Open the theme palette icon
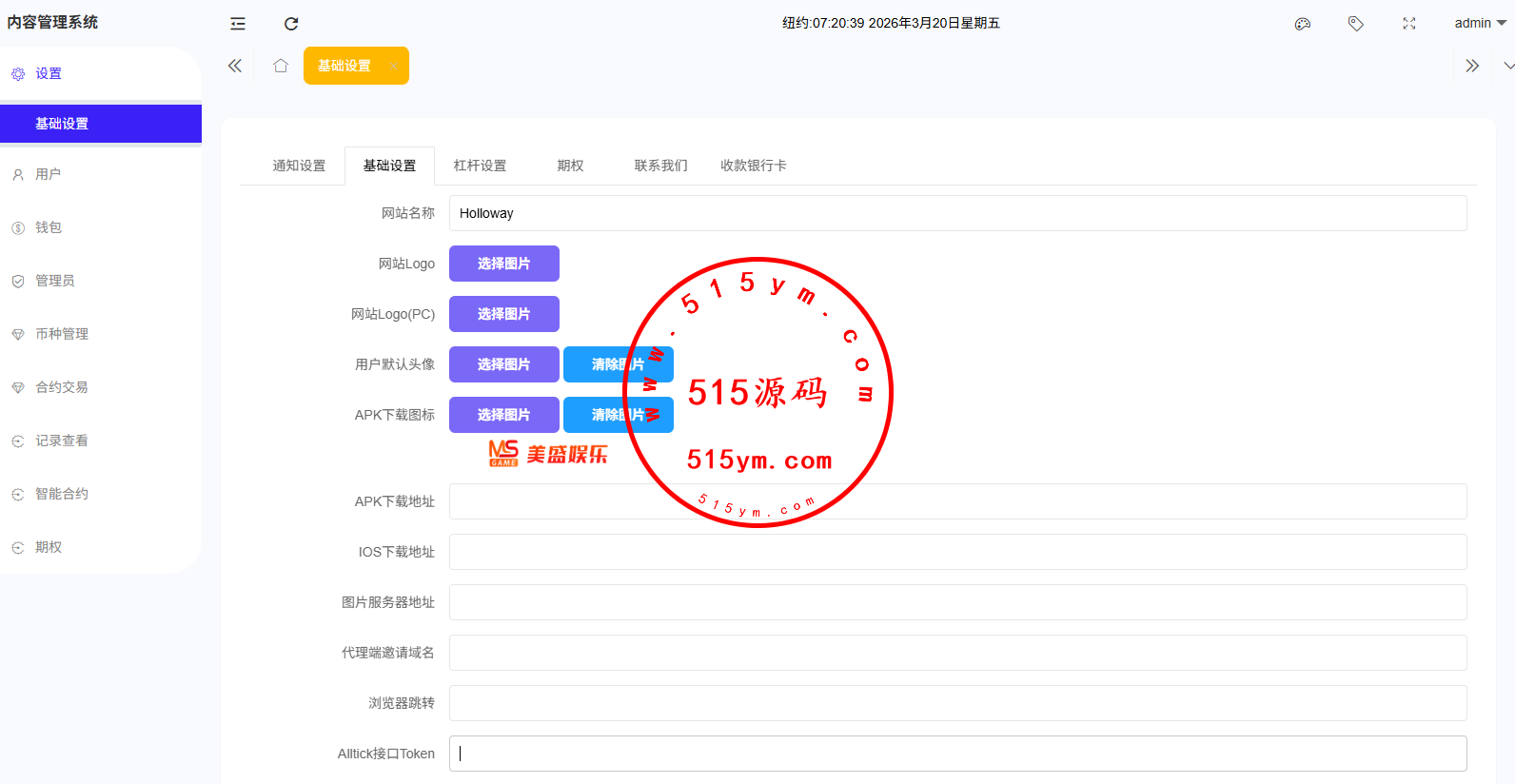The image size is (1515, 784). 1303,24
